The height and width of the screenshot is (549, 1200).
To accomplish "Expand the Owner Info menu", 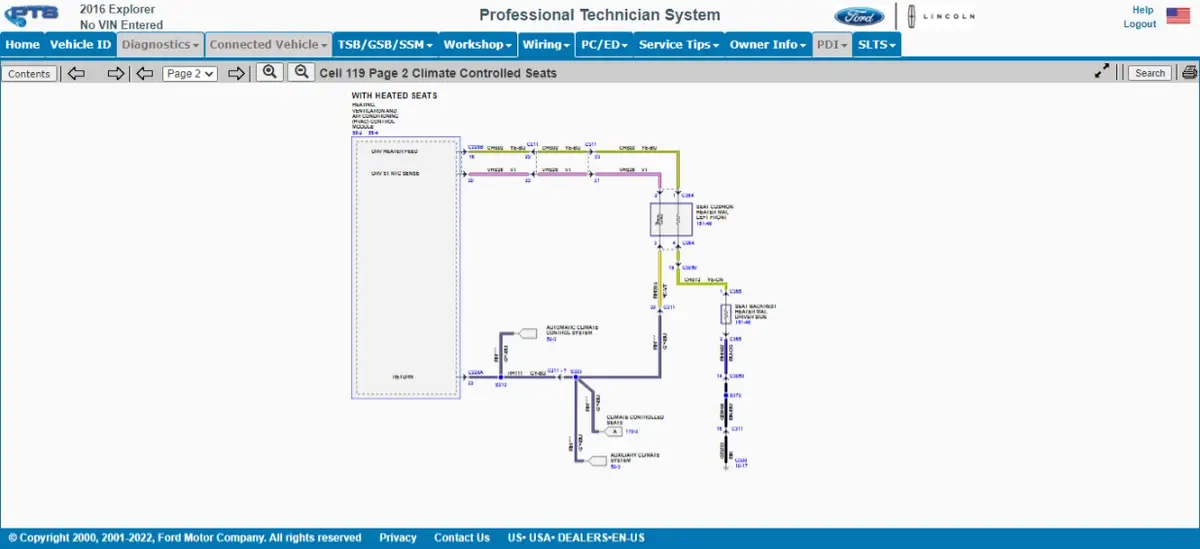I will (769, 44).
